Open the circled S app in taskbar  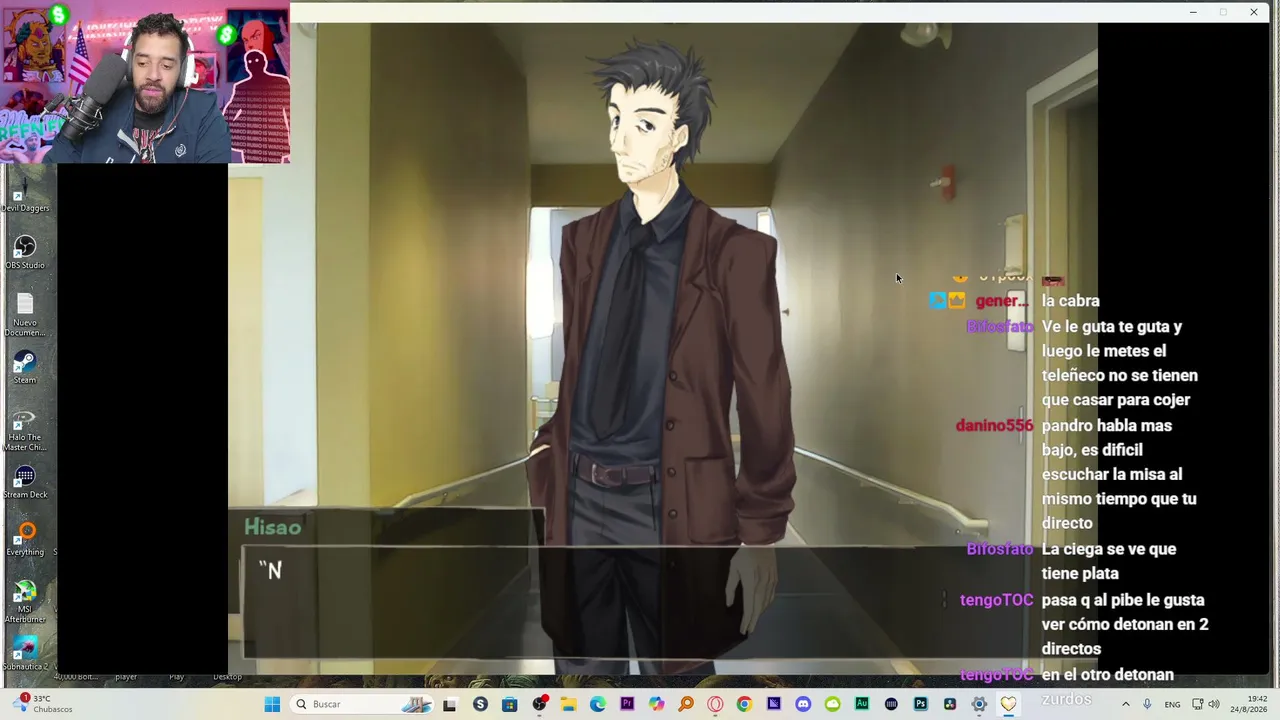[x=480, y=704]
